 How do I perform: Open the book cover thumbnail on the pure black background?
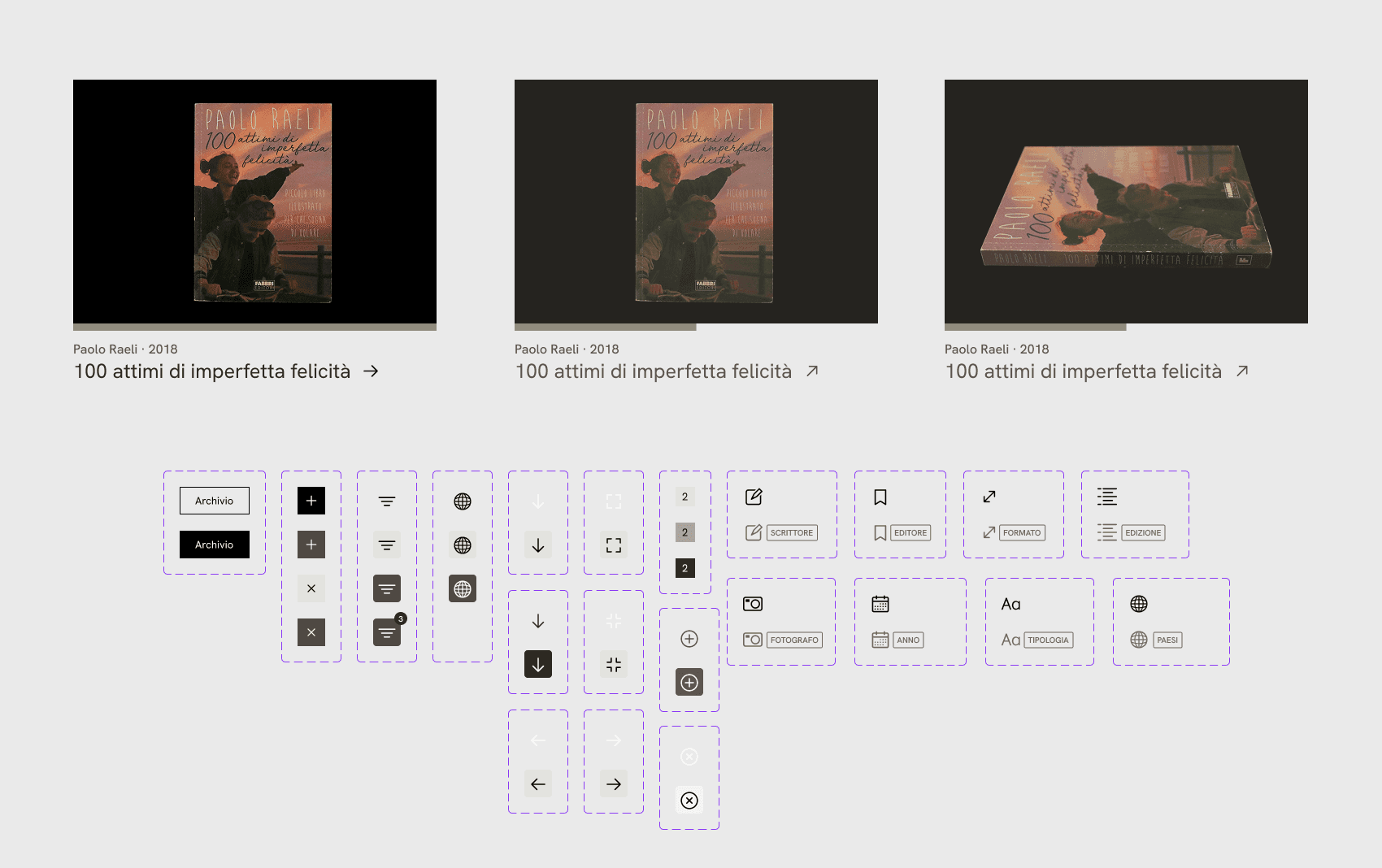(x=254, y=202)
